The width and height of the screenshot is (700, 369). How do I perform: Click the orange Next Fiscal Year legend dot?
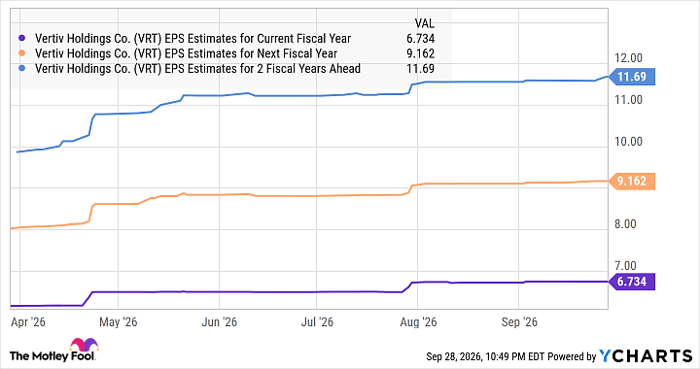pyautogui.click(x=22, y=54)
